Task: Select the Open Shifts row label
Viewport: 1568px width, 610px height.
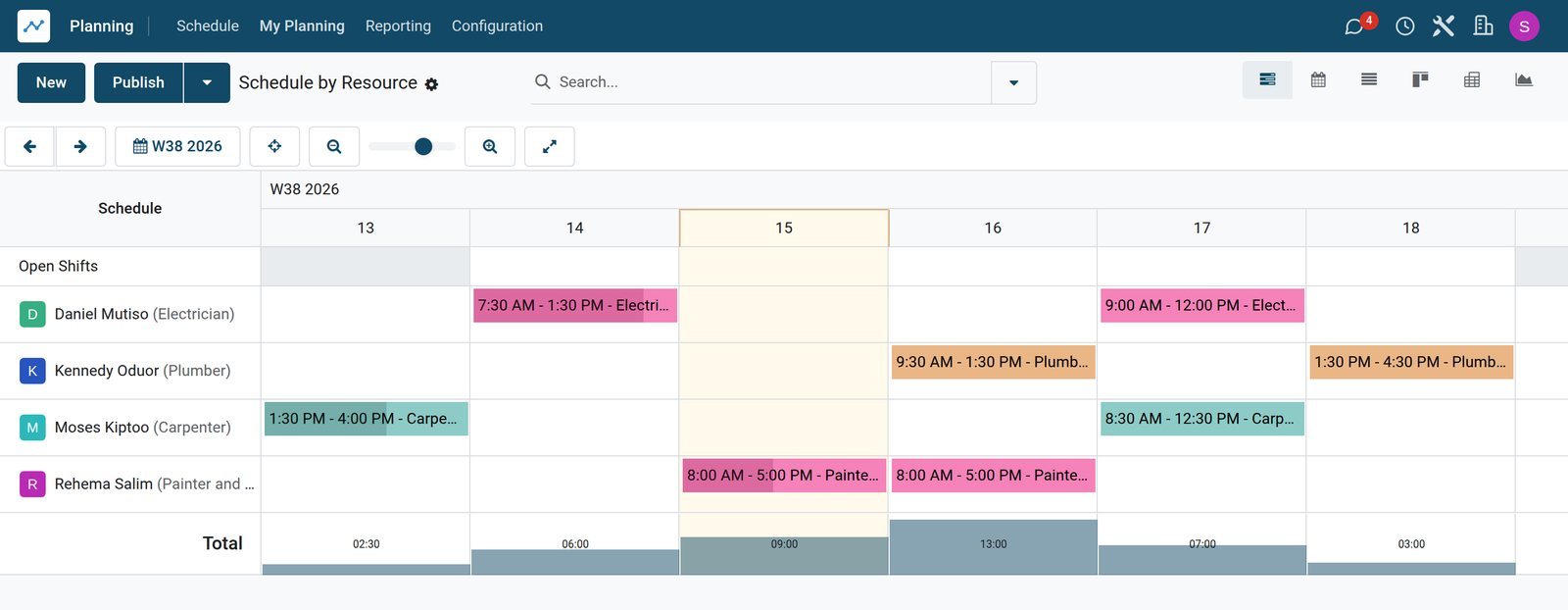Action: coord(58,266)
